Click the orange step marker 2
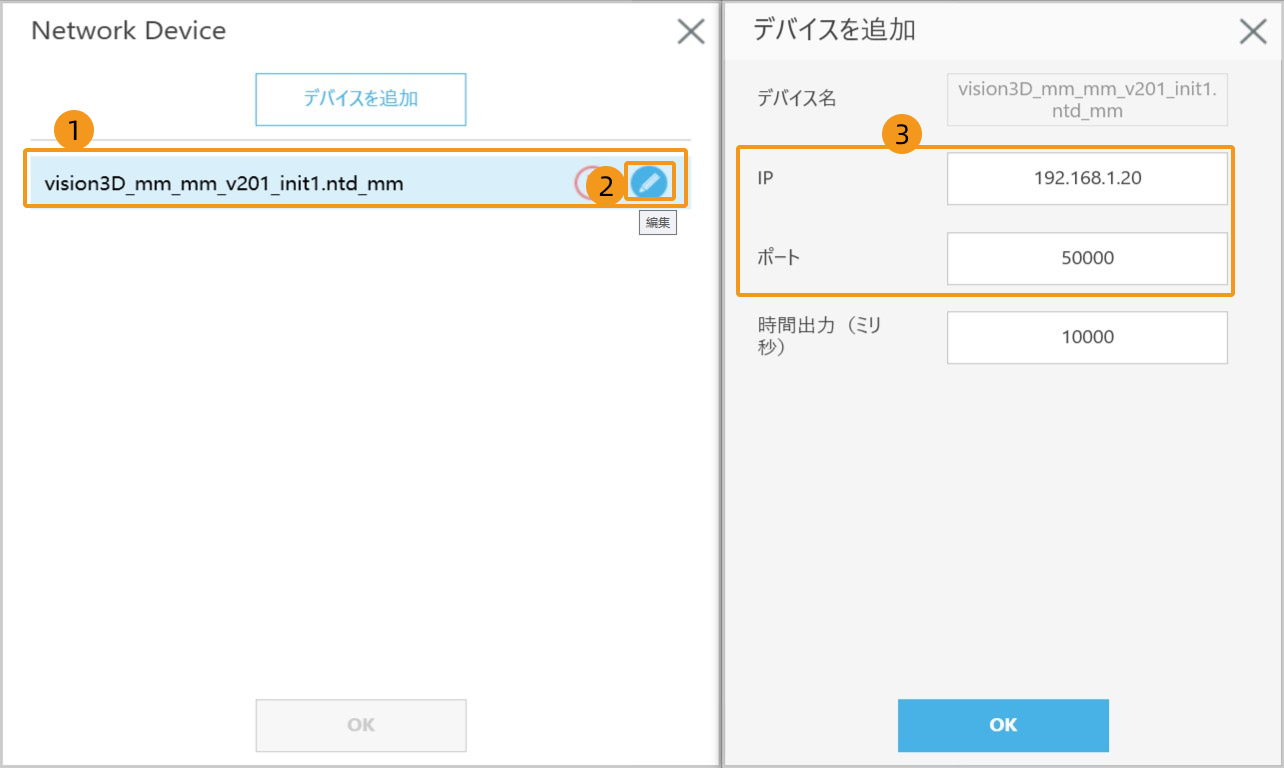The width and height of the screenshot is (1284, 768). pyautogui.click(x=605, y=186)
